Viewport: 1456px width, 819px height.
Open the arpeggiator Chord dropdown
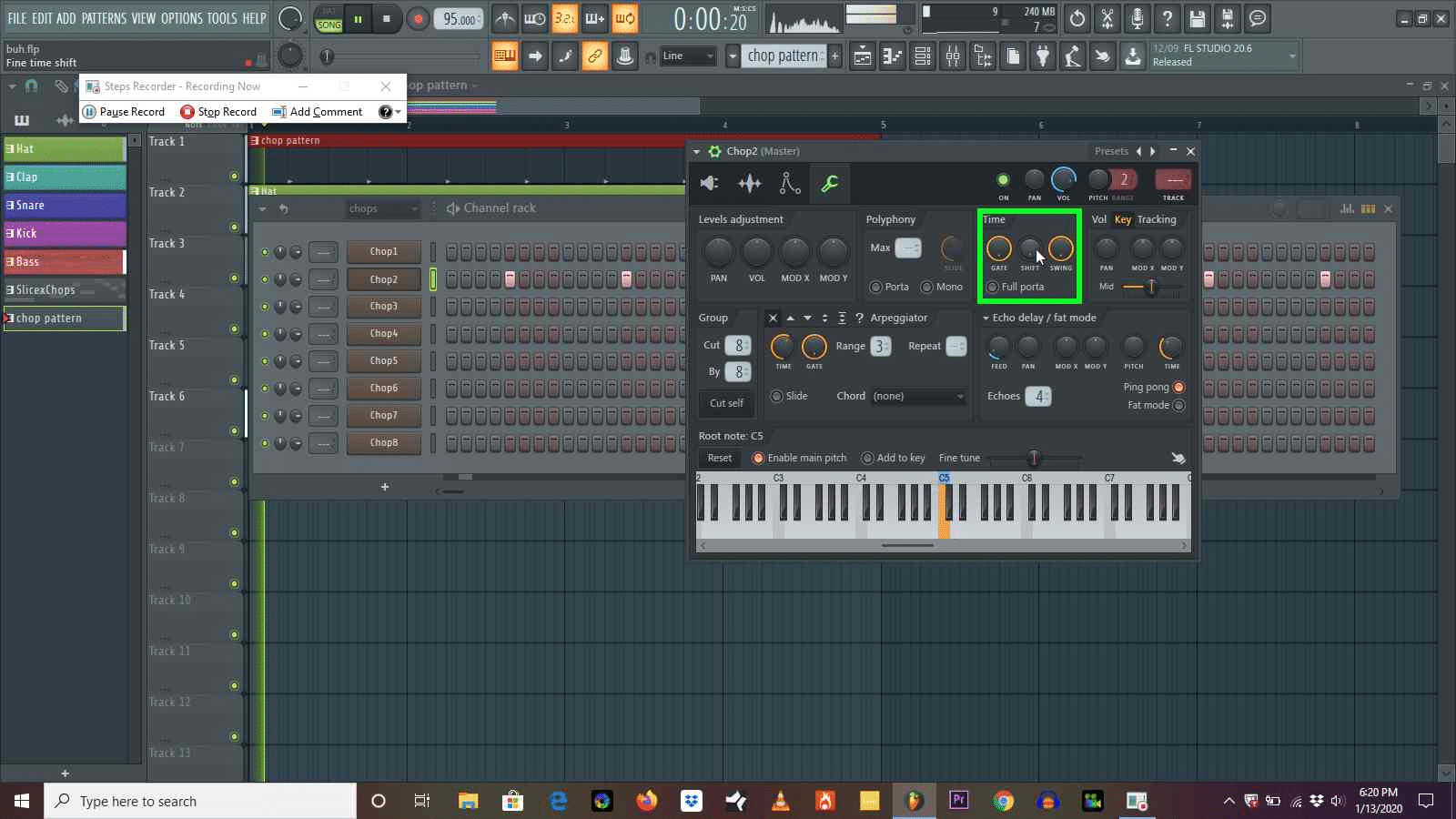tap(918, 396)
